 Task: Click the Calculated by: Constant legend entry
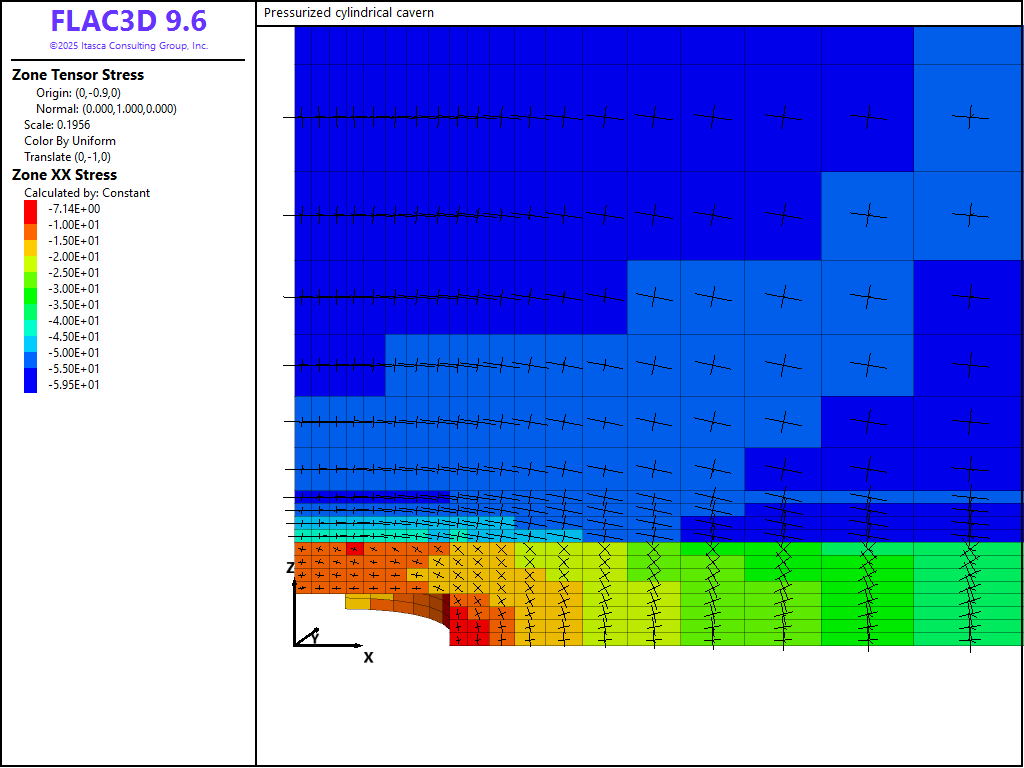[87, 193]
